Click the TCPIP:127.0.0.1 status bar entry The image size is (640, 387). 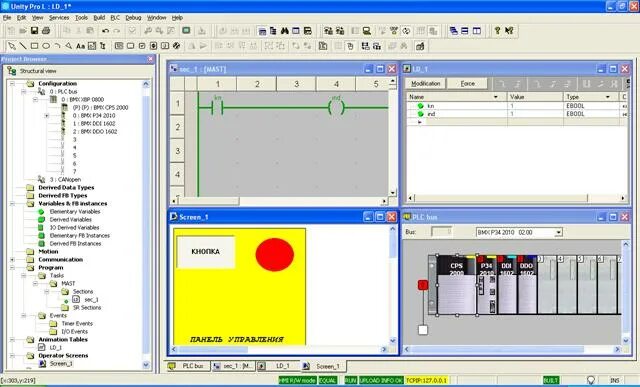click(x=427, y=380)
